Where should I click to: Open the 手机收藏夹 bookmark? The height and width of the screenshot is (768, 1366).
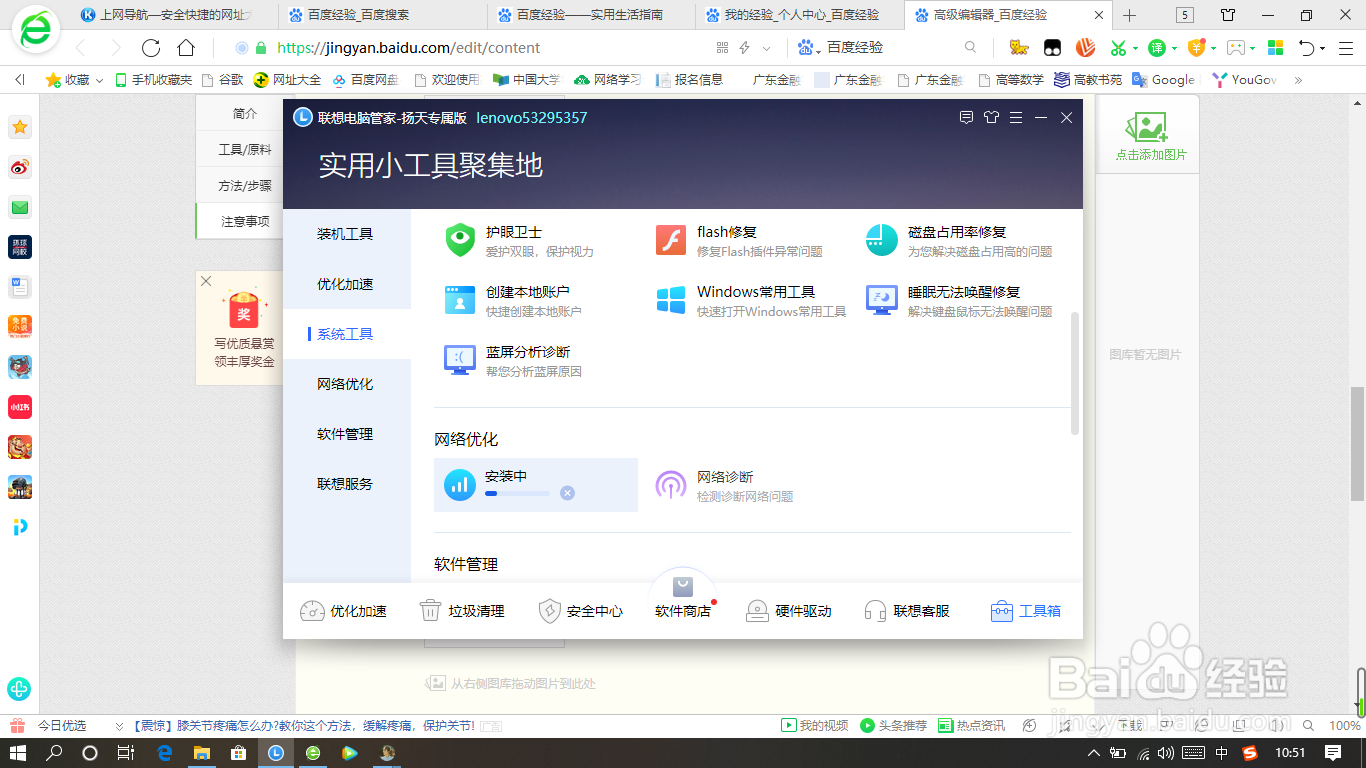tap(153, 80)
